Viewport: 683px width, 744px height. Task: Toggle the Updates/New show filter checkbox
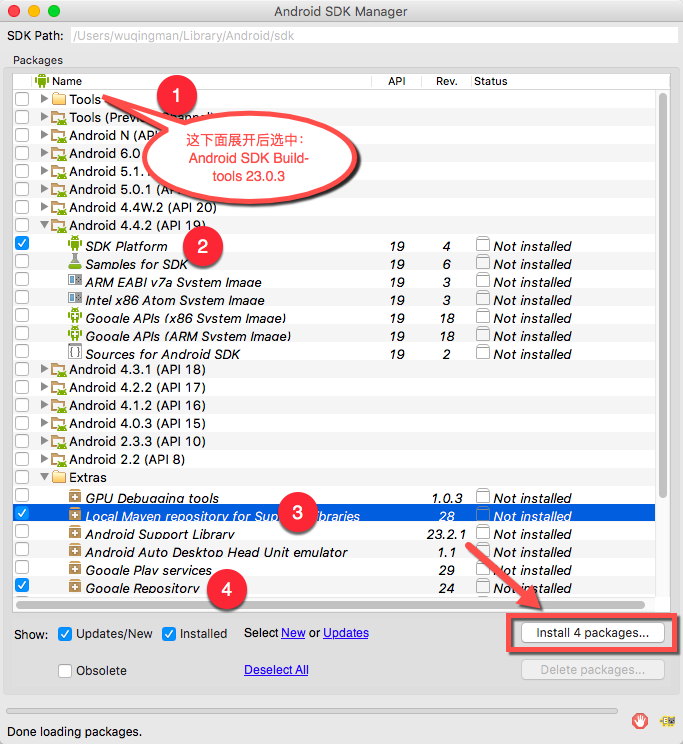coord(65,634)
